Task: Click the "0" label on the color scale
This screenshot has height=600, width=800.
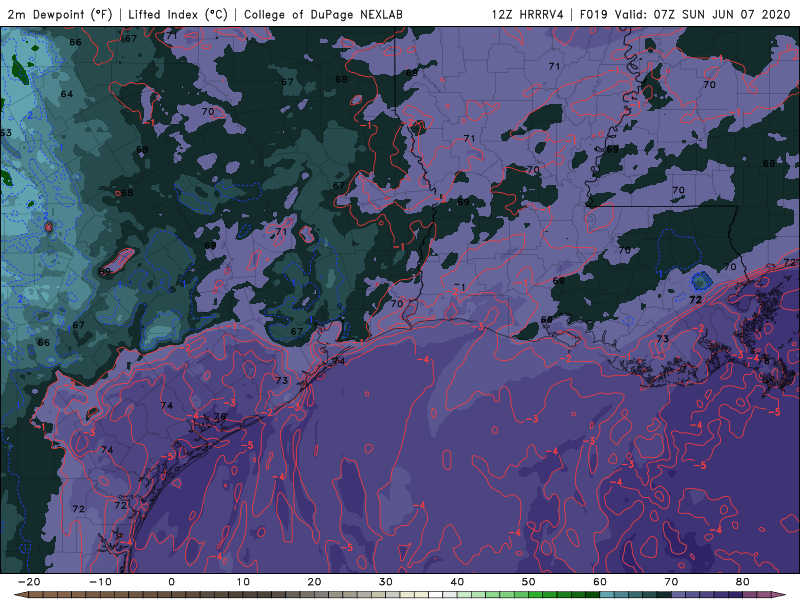Action: (x=171, y=582)
